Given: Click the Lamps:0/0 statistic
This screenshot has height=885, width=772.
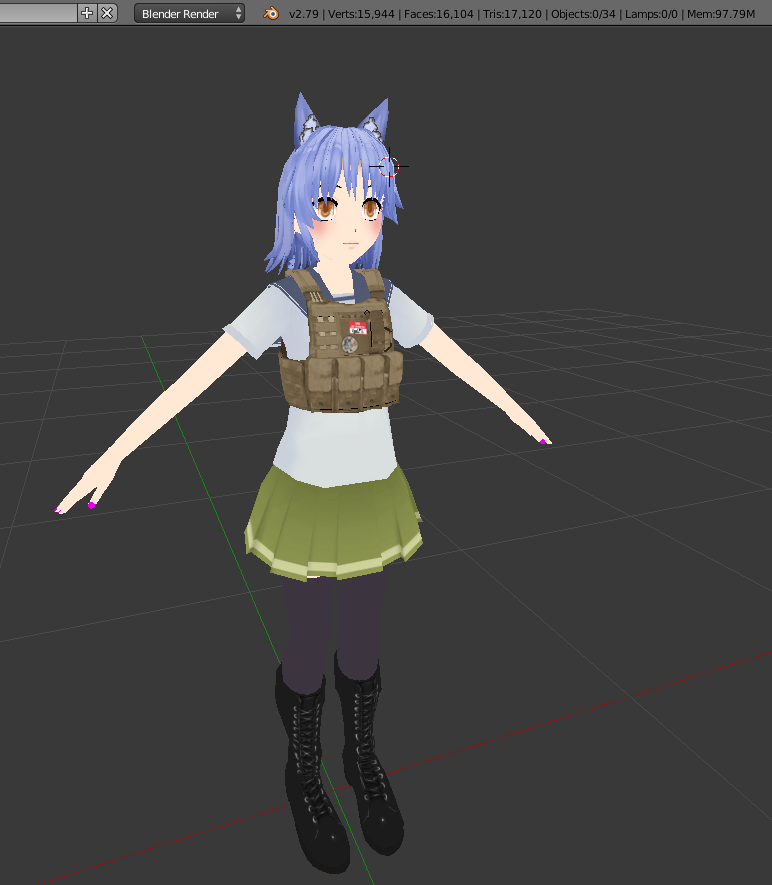Looking at the screenshot, I should pos(651,14).
